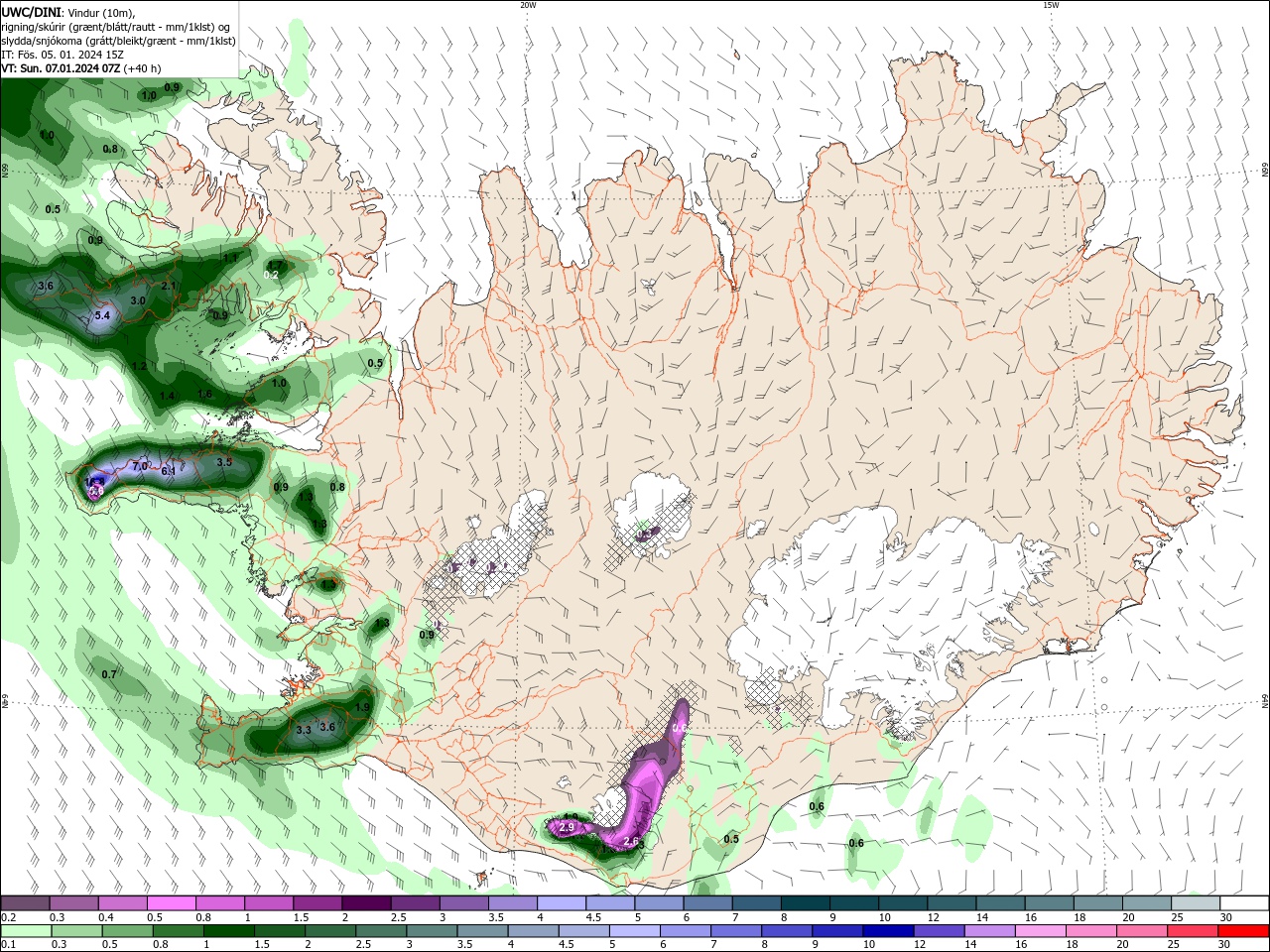Screen dimensions: 1270x952
Task: Select the darkest green 1–1.5 lower-scale swatch
Action: click(x=228, y=931)
